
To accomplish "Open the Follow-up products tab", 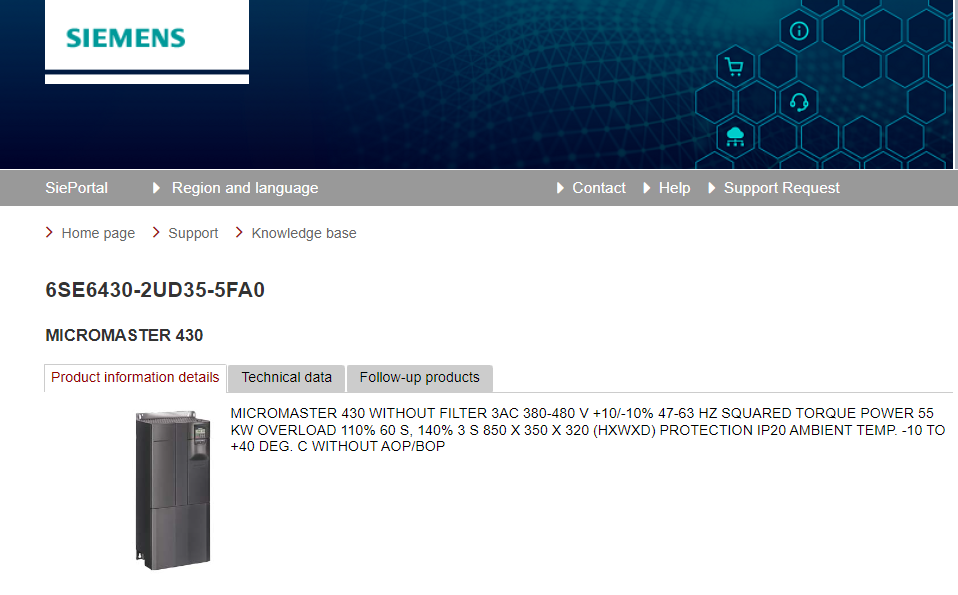I will (419, 378).
